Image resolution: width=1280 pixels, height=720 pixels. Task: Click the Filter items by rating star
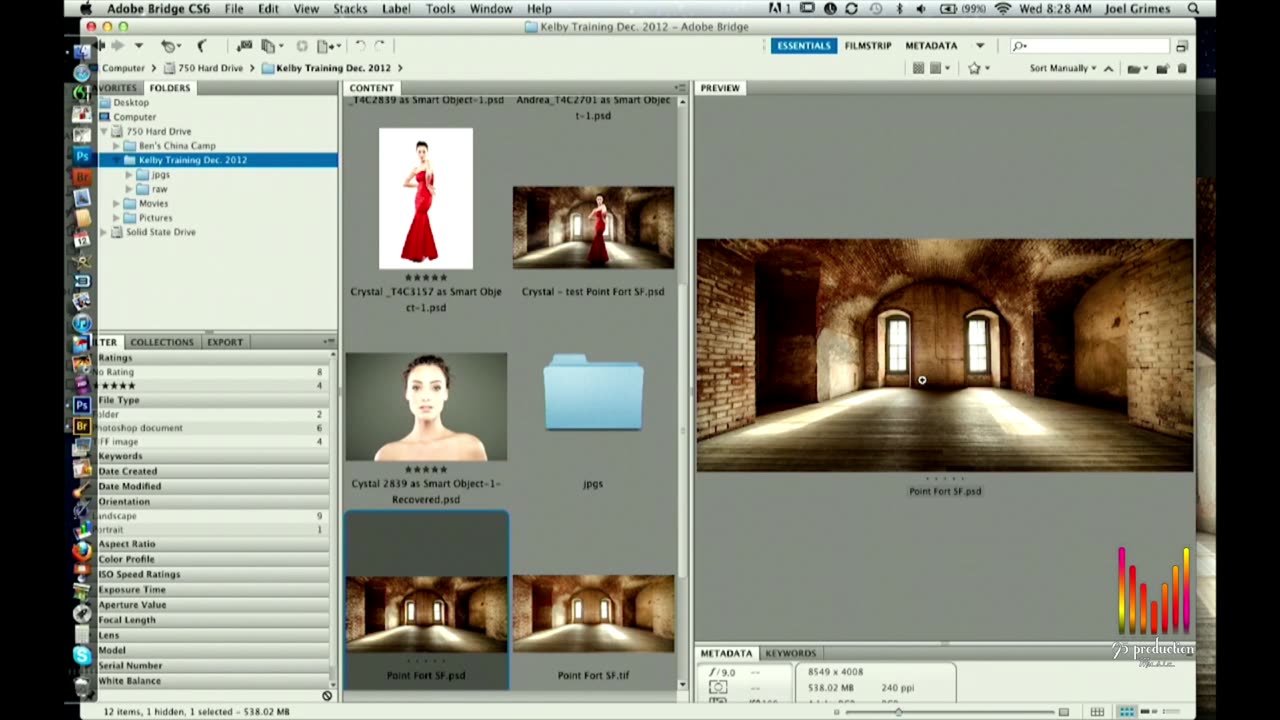pyautogui.click(x=976, y=68)
